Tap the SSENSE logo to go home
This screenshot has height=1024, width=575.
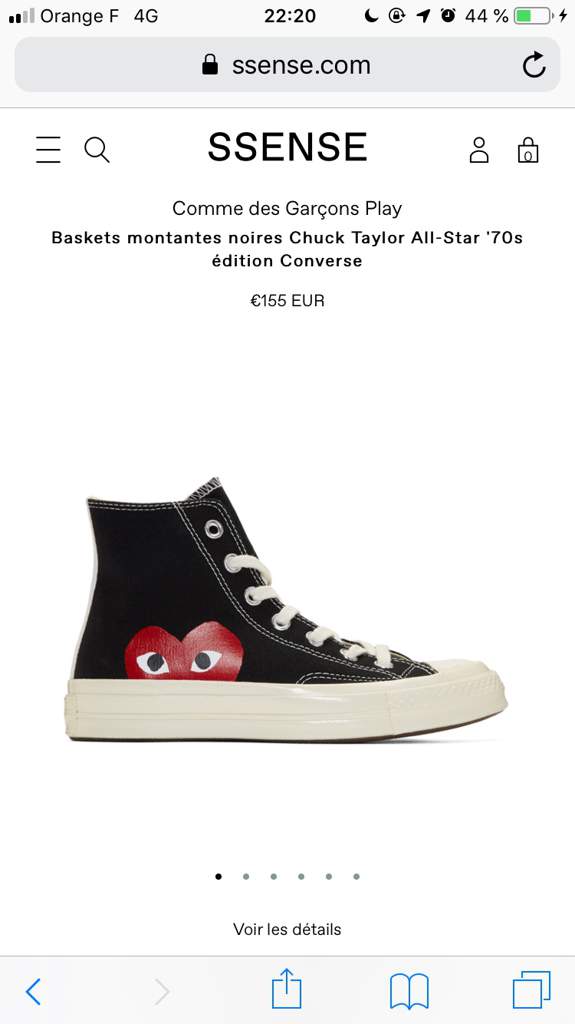[287, 147]
